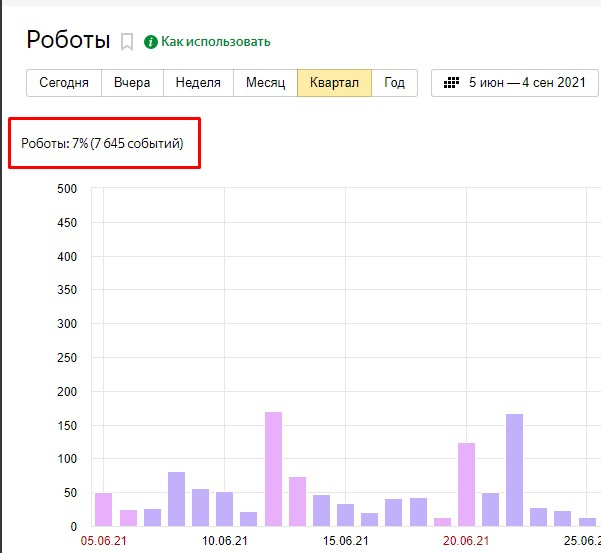Click the bookmark icon beside Роботы title
Screen dimensions: 601x553
click(127, 41)
